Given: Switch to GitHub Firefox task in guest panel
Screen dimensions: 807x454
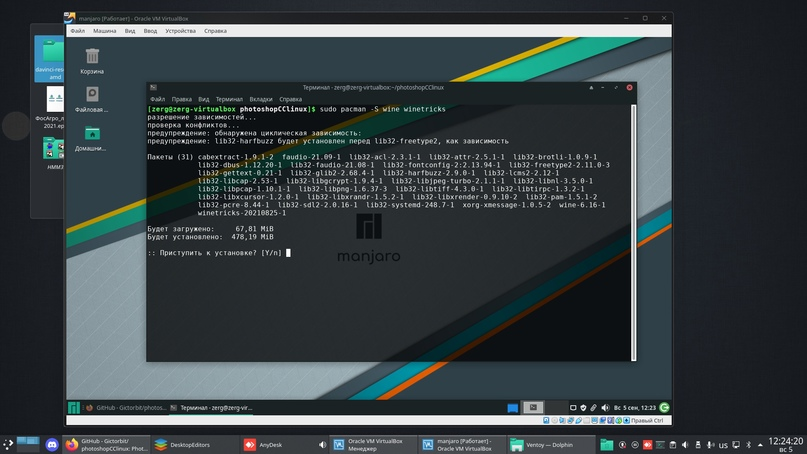Looking at the screenshot, I should click(x=126, y=408).
